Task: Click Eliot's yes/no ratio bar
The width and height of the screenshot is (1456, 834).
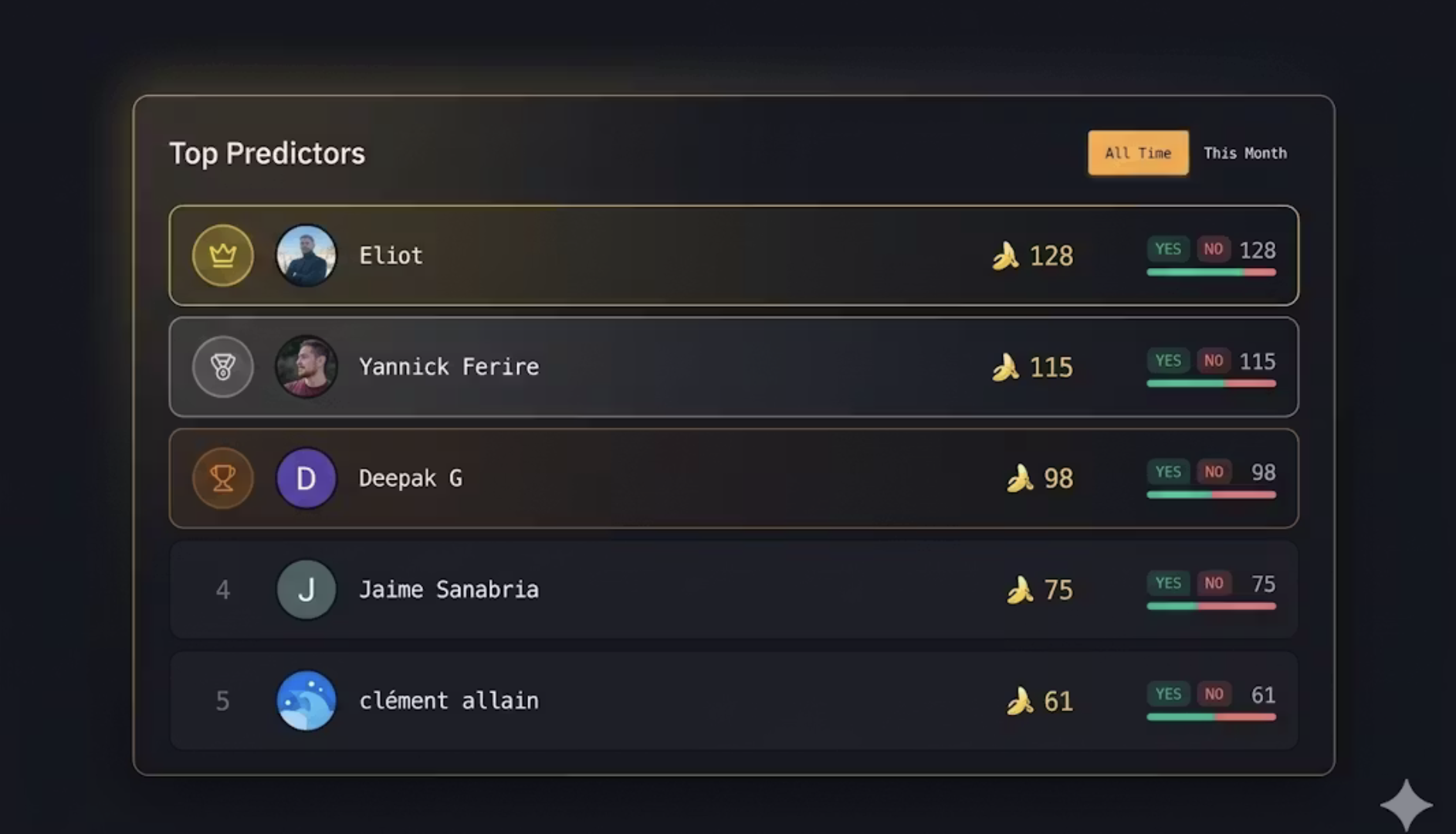Action: pyautogui.click(x=1211, y=273)
